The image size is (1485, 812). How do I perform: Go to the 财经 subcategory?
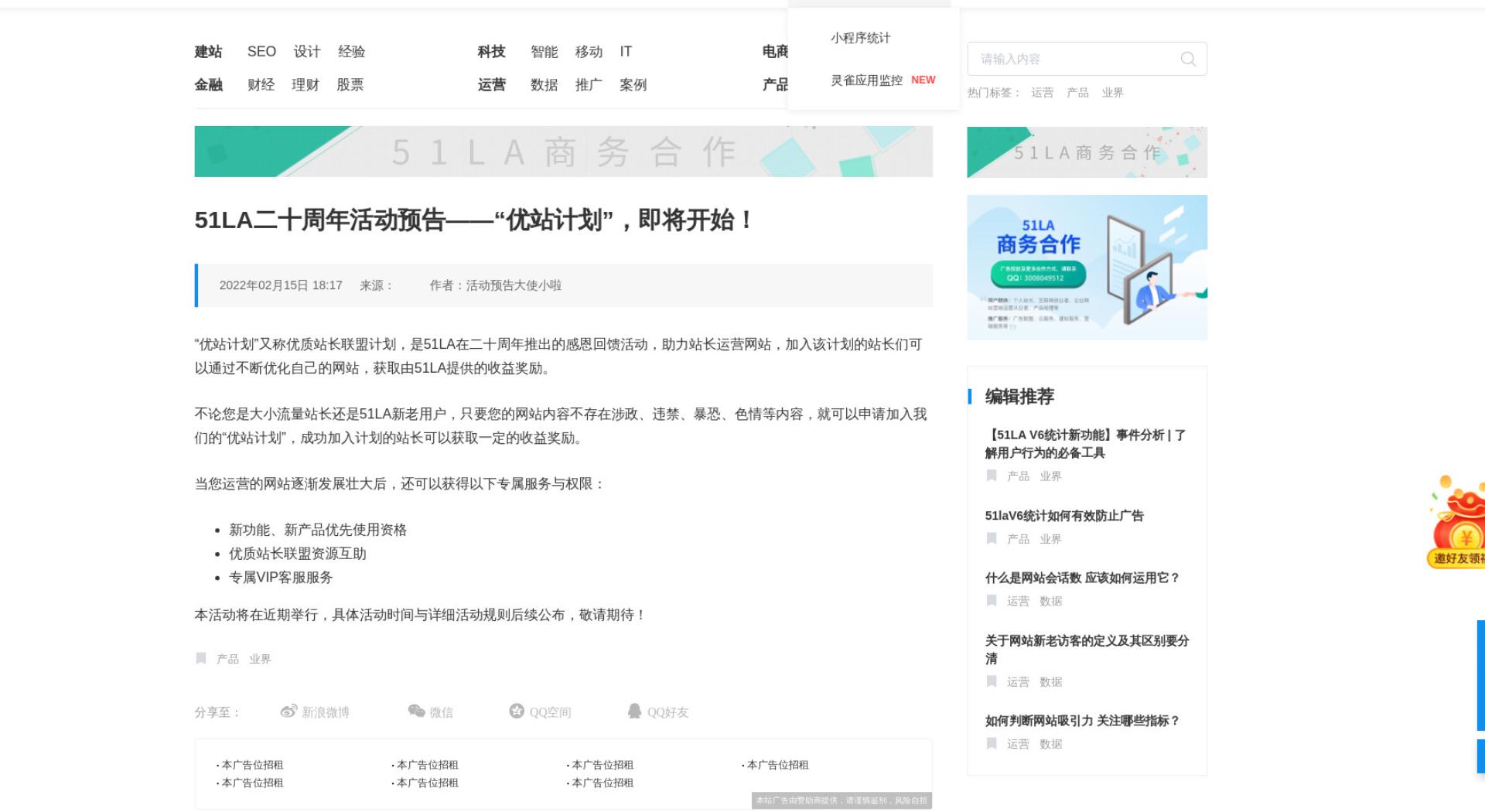(261, 85)
